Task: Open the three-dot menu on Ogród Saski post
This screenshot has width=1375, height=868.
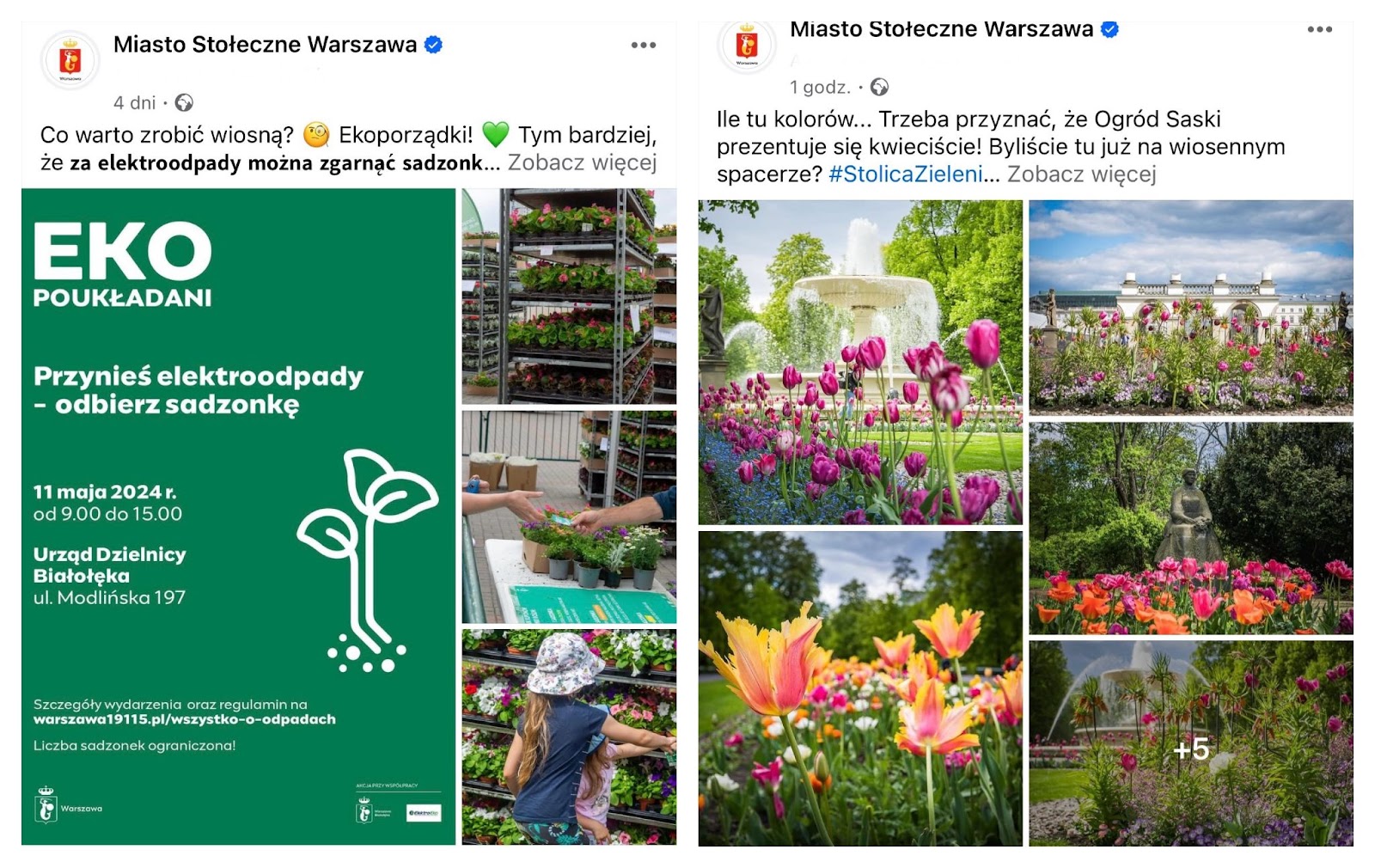Action: coord(1319,29)
